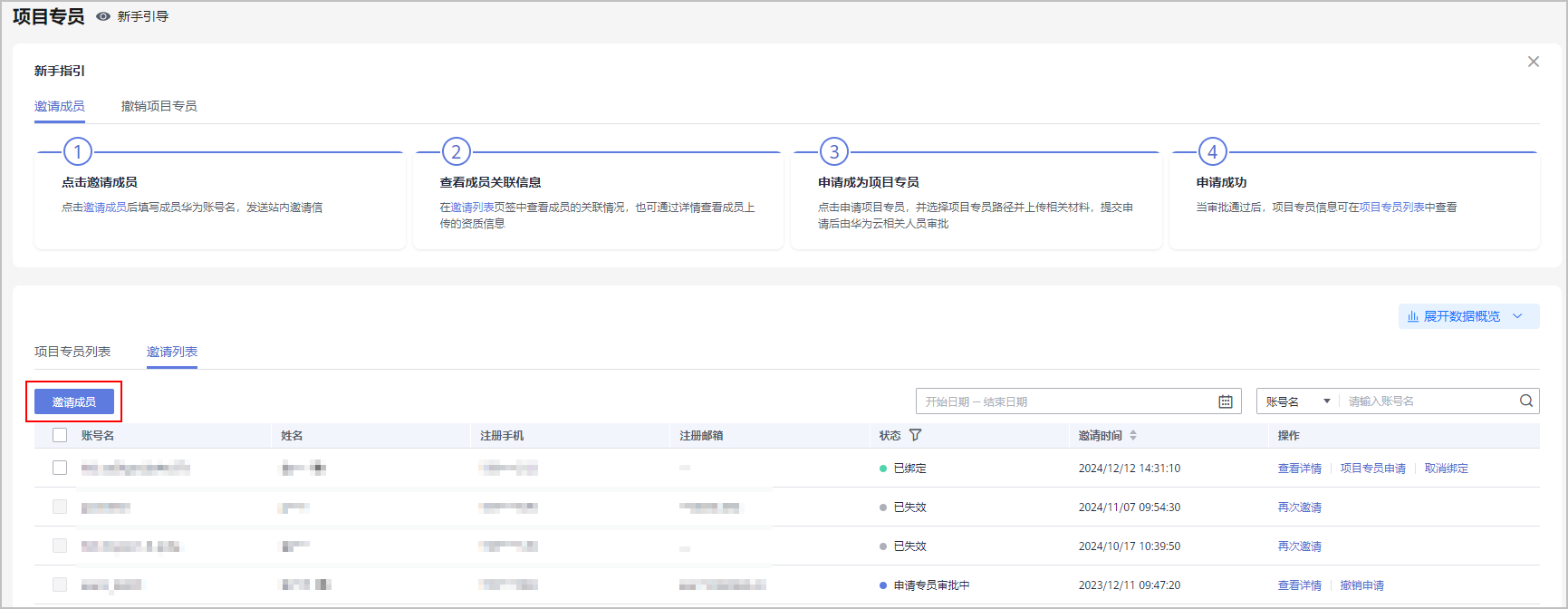Click the bar chart icon in 展开数据概览
Image resolution: width=1568 pixels, height=609 pixels.
1413,316
